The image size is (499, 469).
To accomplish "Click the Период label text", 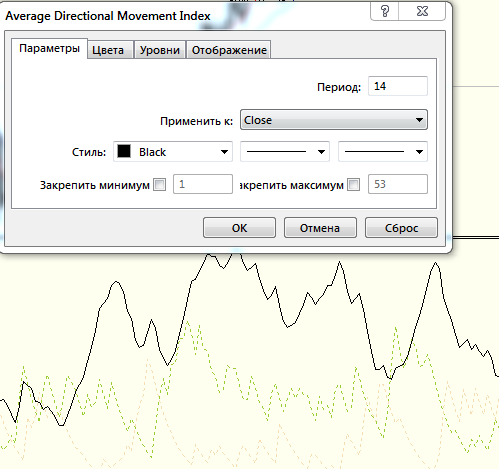I will tap(339, 87).
